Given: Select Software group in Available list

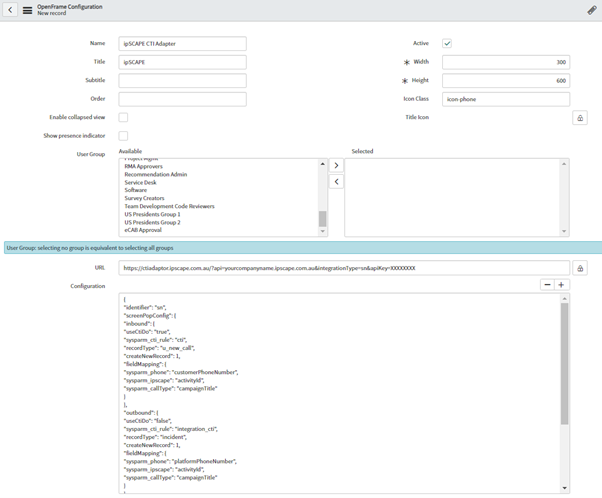Looking at the screenshot, I should (136, 190).
